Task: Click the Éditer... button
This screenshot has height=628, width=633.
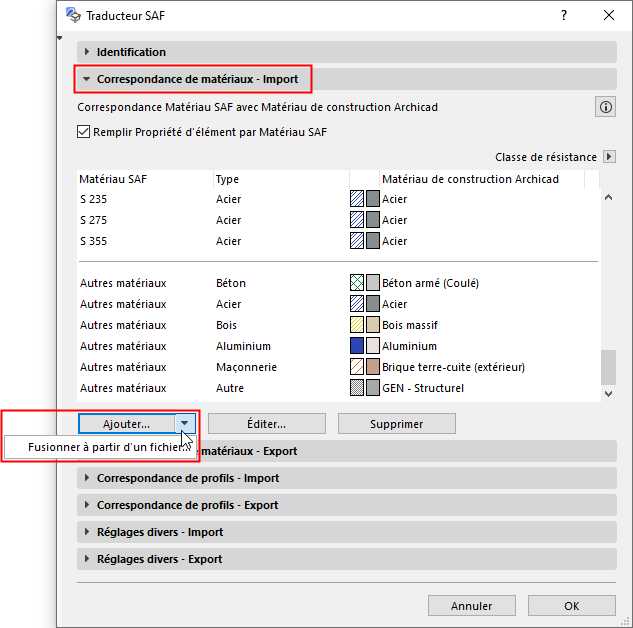Action: (266, 424)
